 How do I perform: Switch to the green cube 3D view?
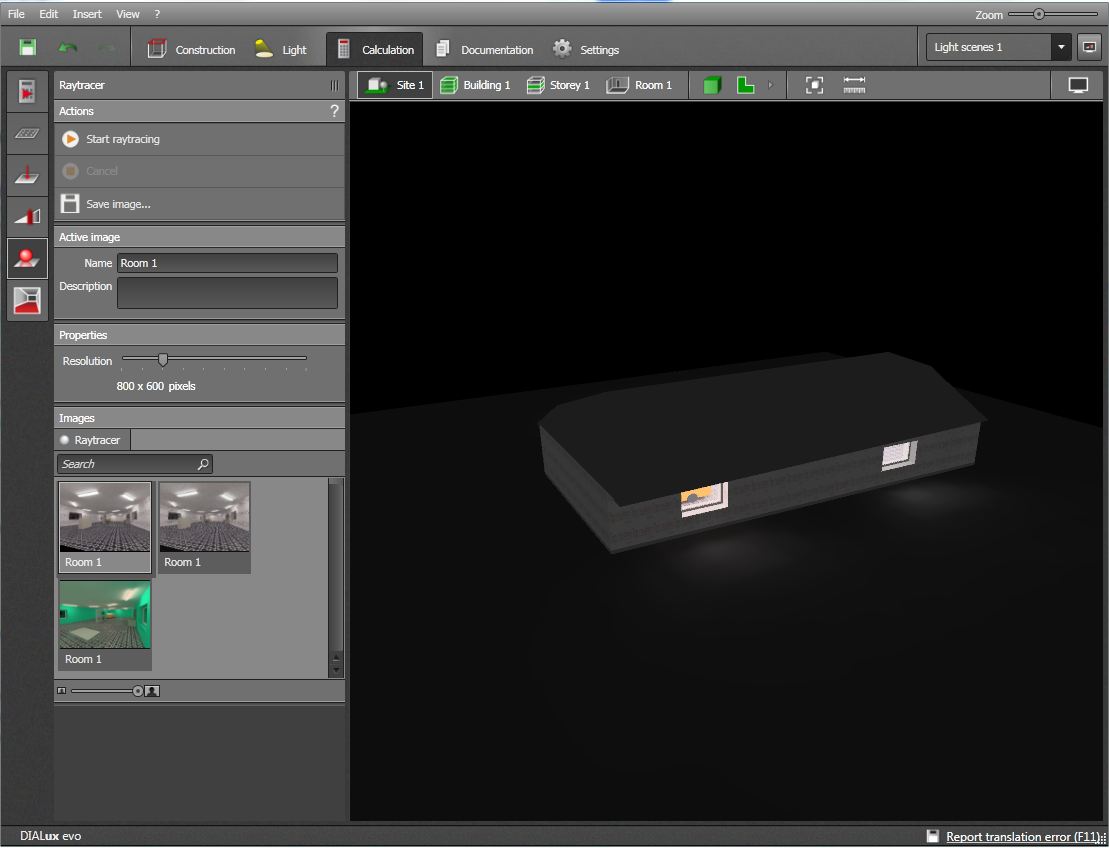(x=712, y=85)
